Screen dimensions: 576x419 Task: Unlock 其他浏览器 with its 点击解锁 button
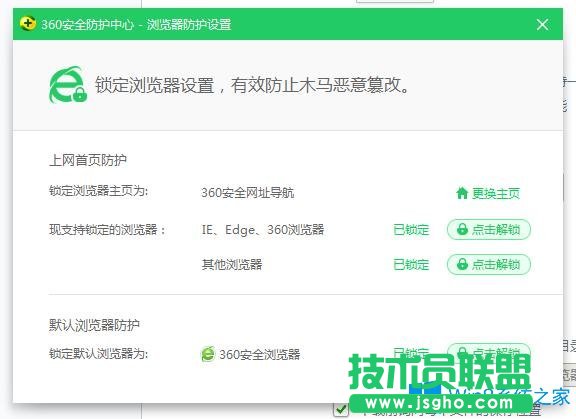pos(489,264)
